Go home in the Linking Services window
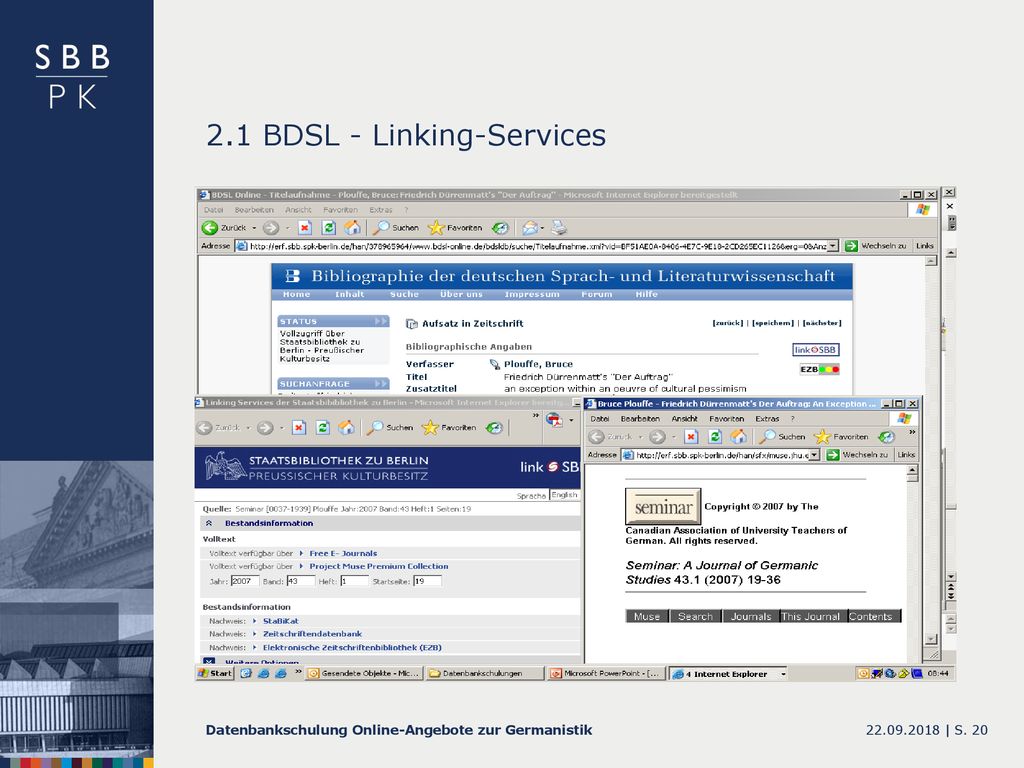1024x768 pixels. [347, 428]
